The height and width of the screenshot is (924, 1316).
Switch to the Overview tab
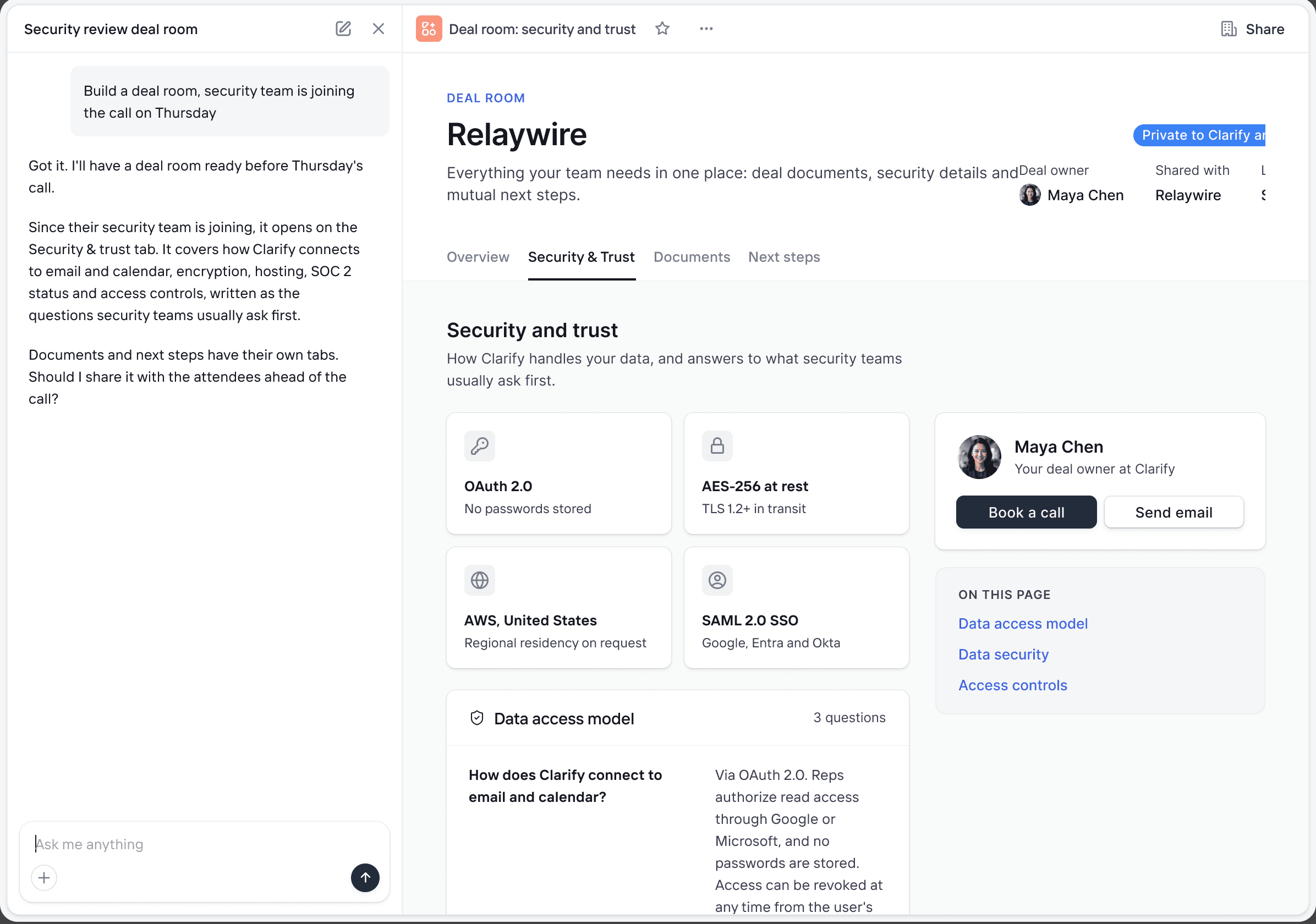click(478, 257)
